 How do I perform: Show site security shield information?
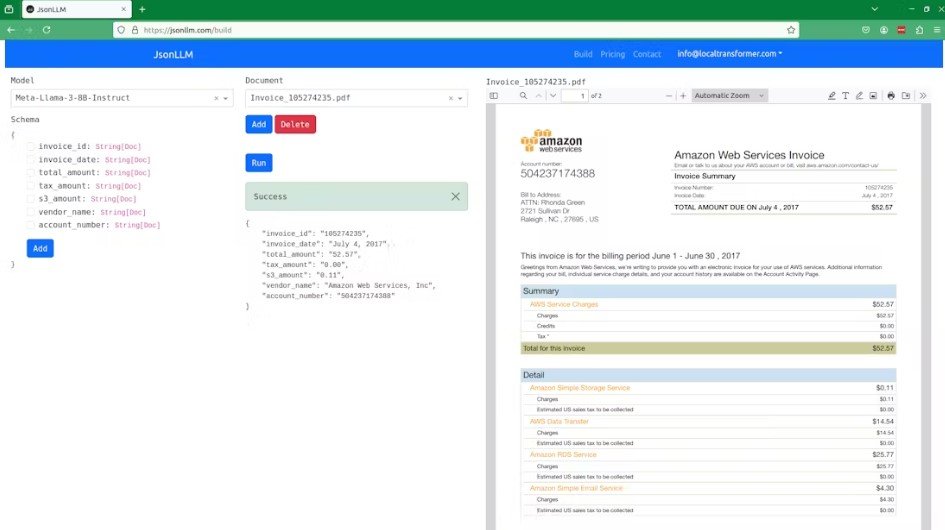(121, 30)
